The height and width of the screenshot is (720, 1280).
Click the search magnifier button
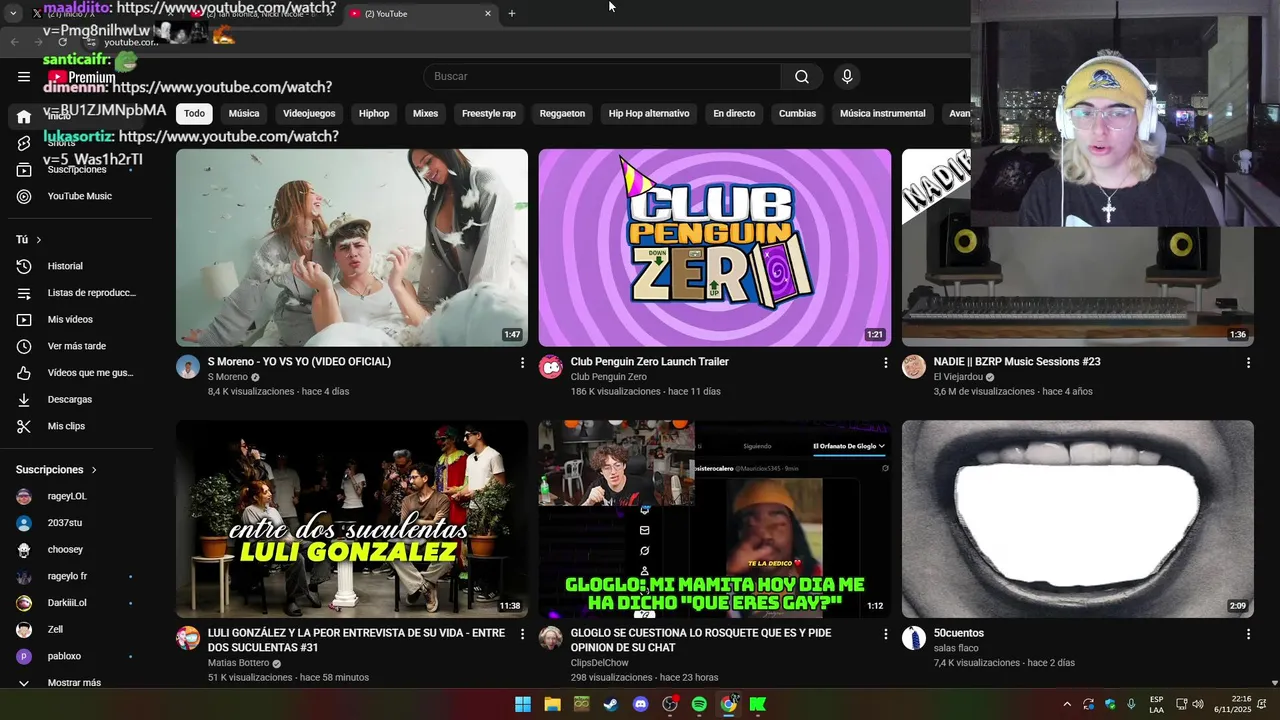(x=802, y=77)
